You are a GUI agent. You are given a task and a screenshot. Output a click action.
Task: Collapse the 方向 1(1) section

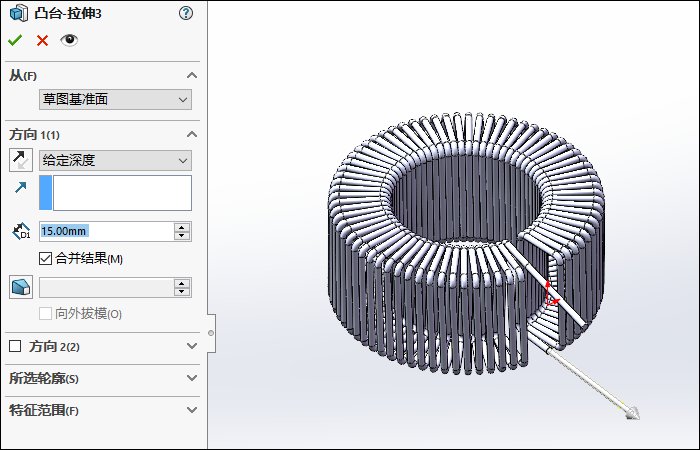192,134
